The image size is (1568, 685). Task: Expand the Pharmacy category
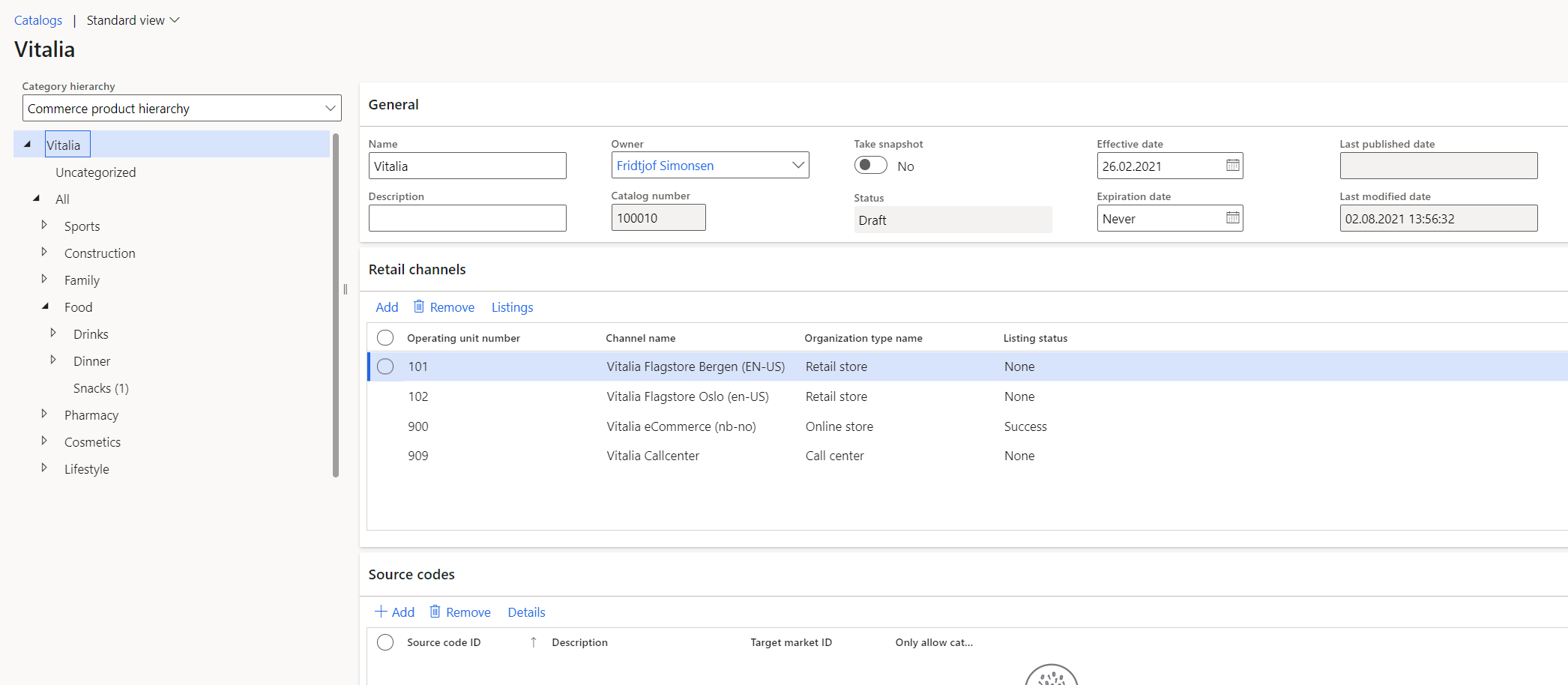click(44, 414)
